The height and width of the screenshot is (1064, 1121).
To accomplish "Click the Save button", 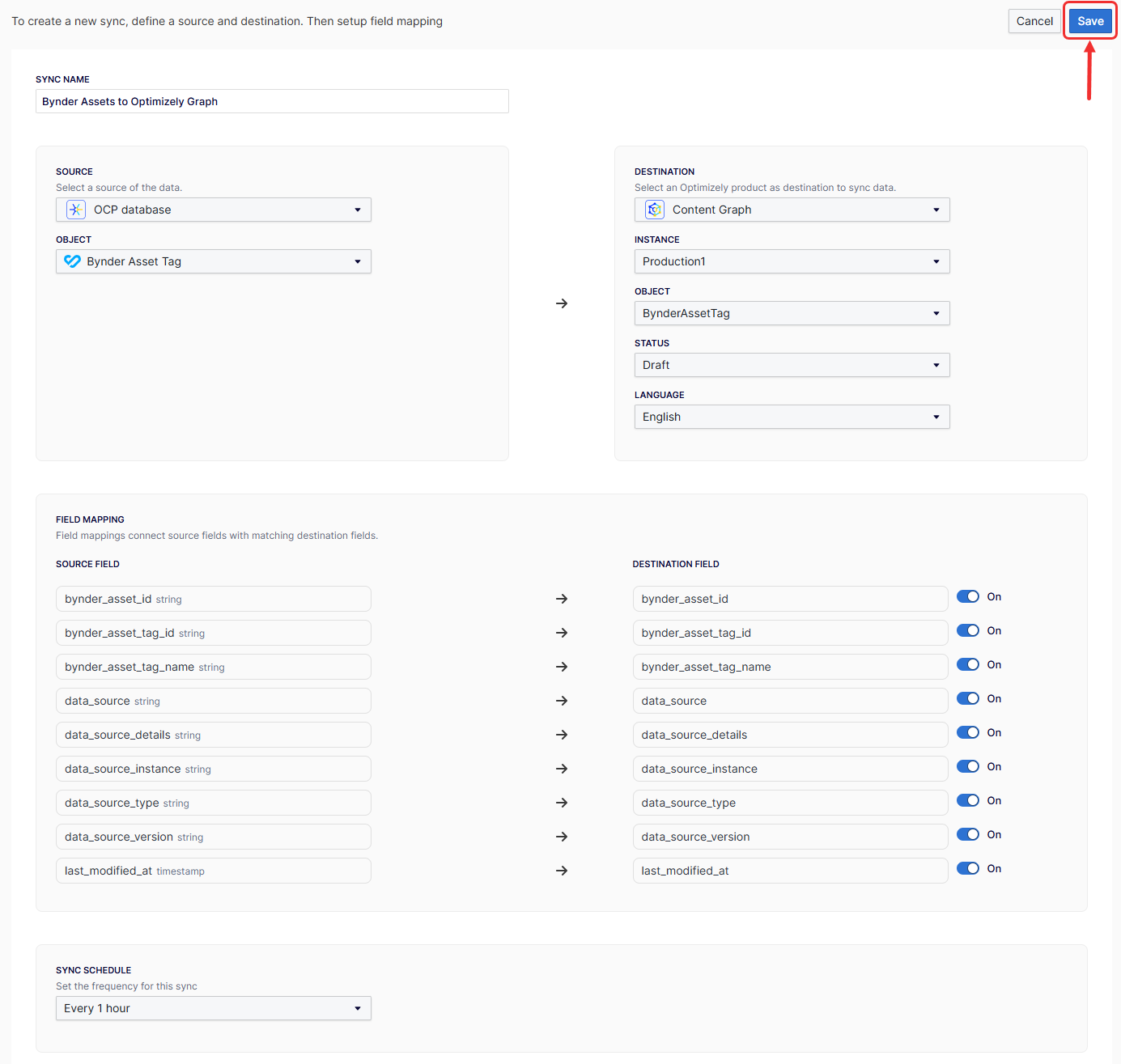I will pyautogui.click(x=1090, y=21).
